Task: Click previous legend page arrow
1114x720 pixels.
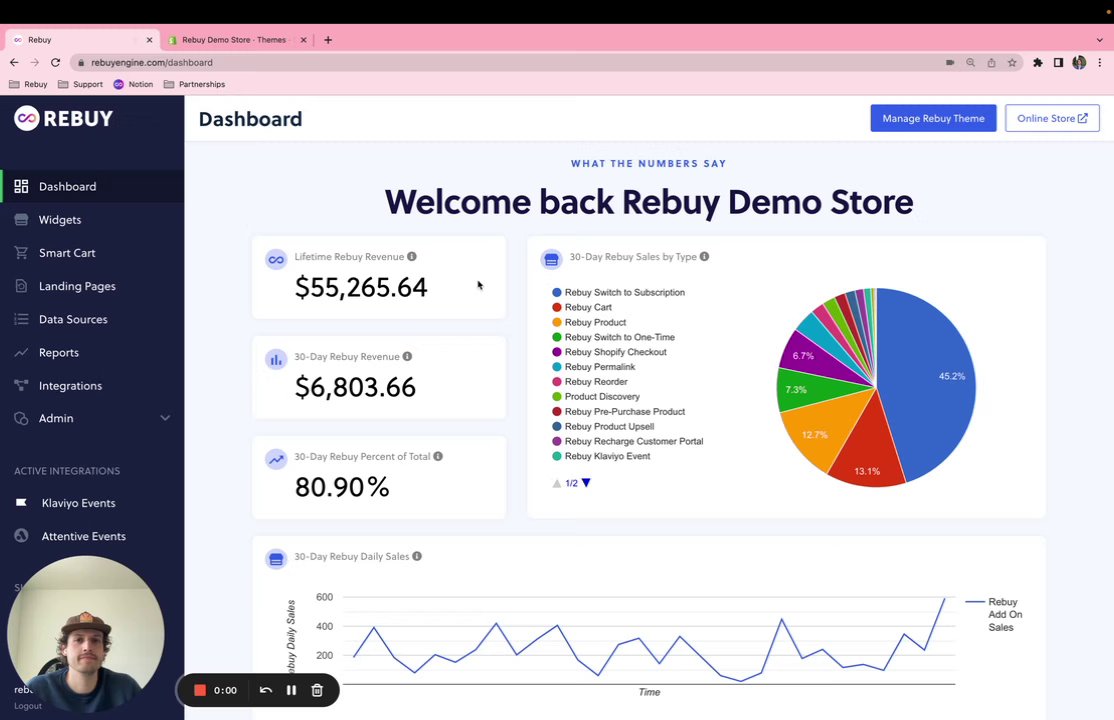Action: pos(557,483)
